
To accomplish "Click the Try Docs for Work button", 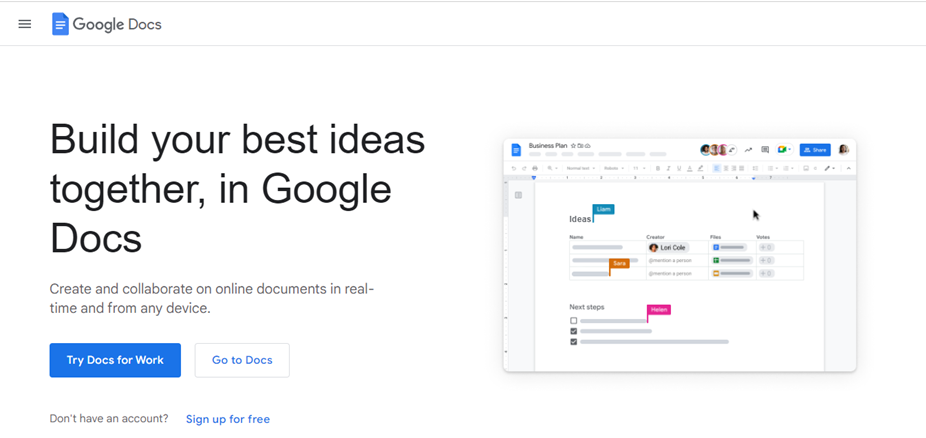I will tap(115, 360).
